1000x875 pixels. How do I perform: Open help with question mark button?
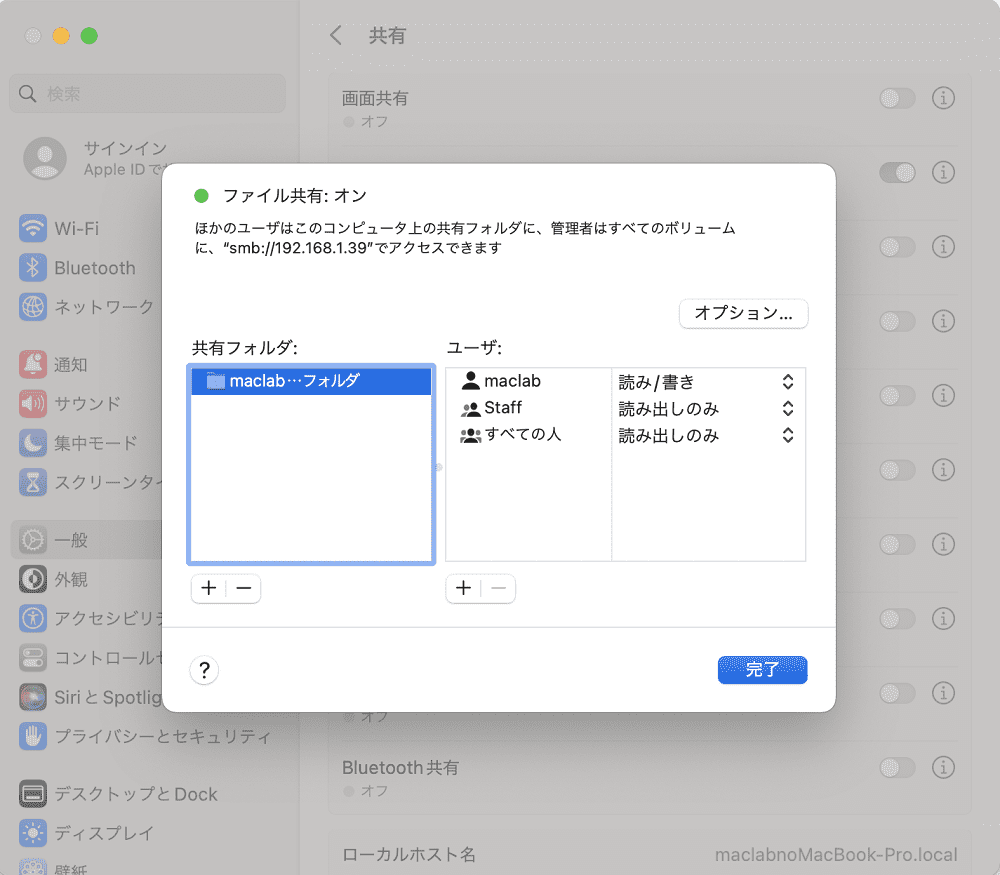[204, 670]
